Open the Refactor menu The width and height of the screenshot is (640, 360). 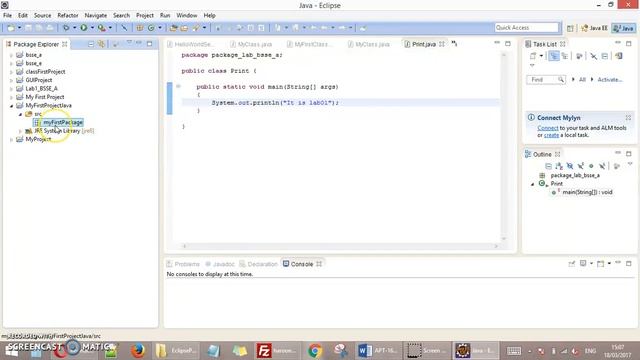[x=68, y=15]
